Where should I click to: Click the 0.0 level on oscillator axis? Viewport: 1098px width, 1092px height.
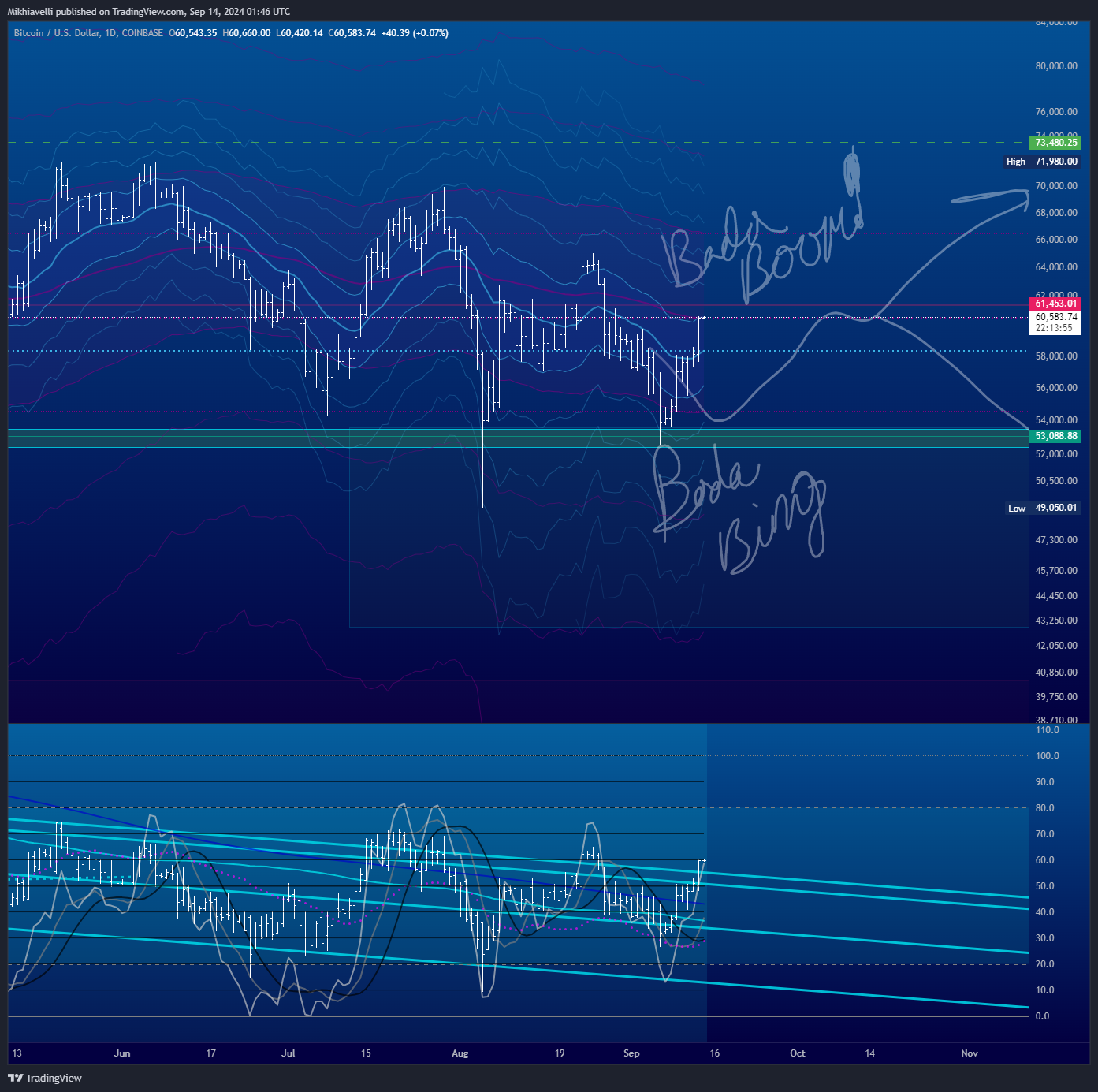coord(1043,1016)
